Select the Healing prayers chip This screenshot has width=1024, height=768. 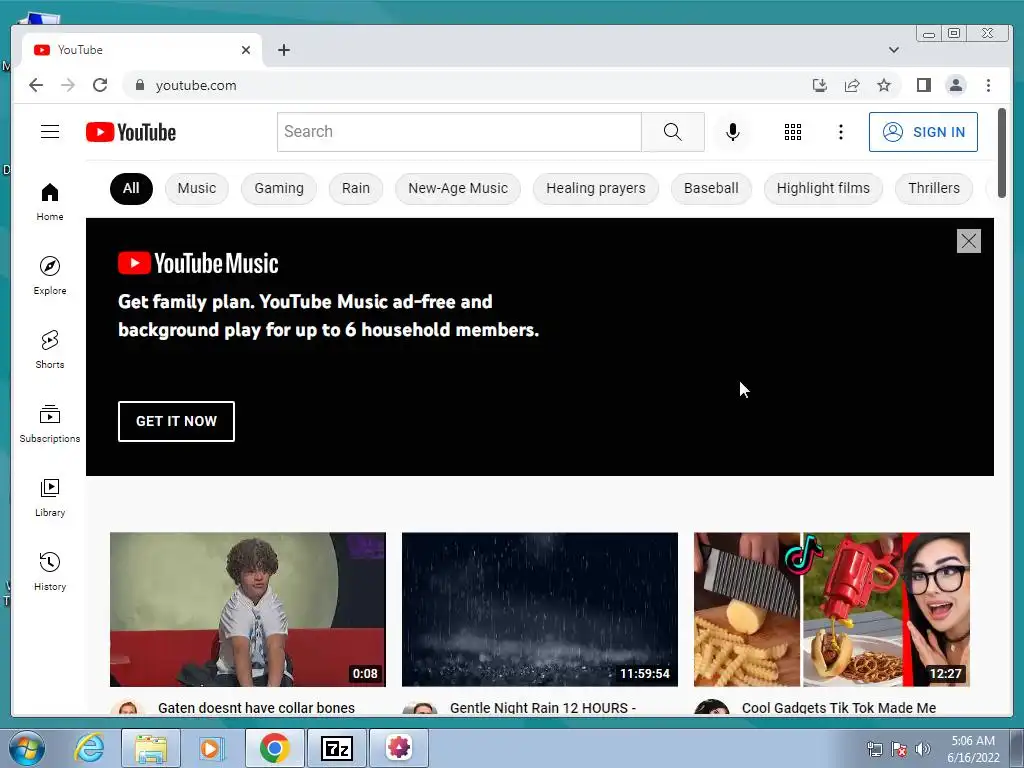(596, 189)
